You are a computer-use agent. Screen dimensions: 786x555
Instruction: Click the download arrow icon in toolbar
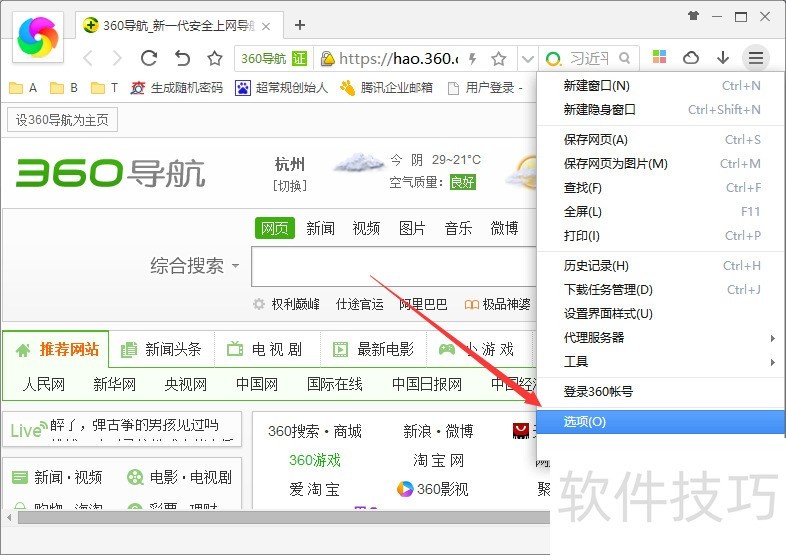[x=723, y=58]
